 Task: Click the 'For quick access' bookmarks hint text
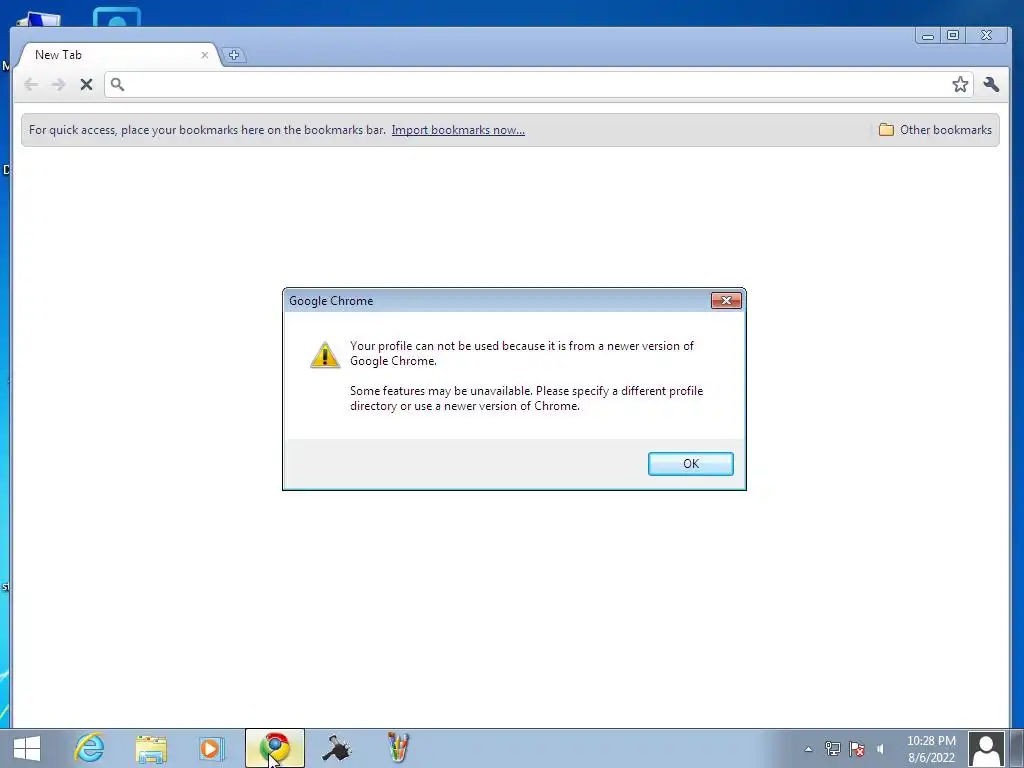(207, 130)
